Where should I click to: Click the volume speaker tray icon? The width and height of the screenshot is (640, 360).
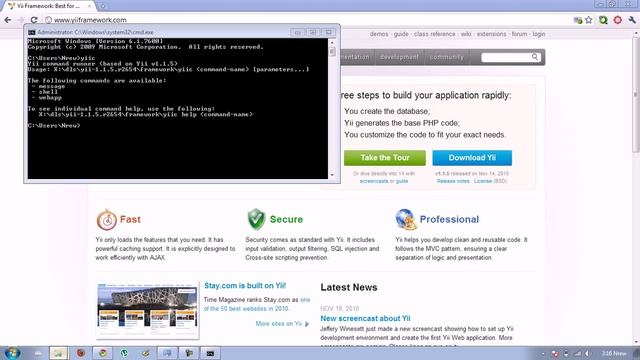(587, 353)
